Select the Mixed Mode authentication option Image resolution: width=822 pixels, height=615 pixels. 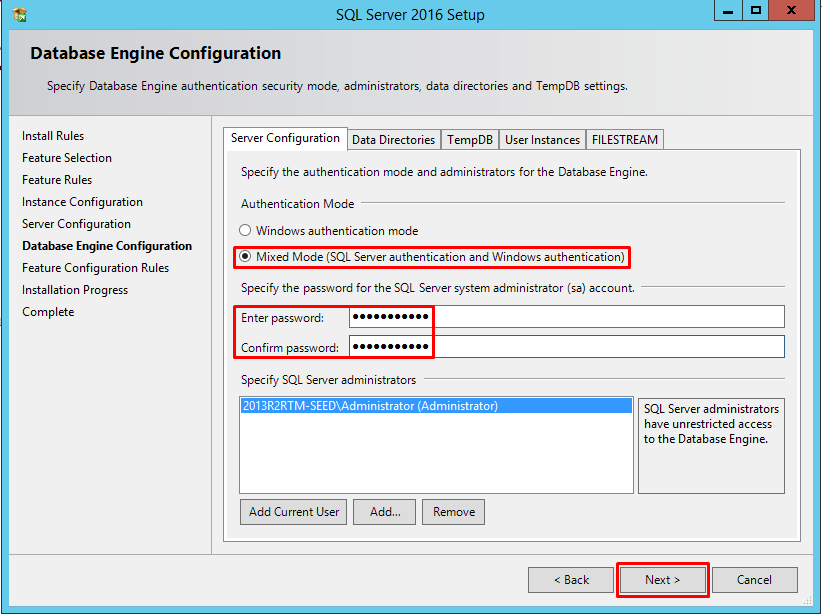(245, 257)
